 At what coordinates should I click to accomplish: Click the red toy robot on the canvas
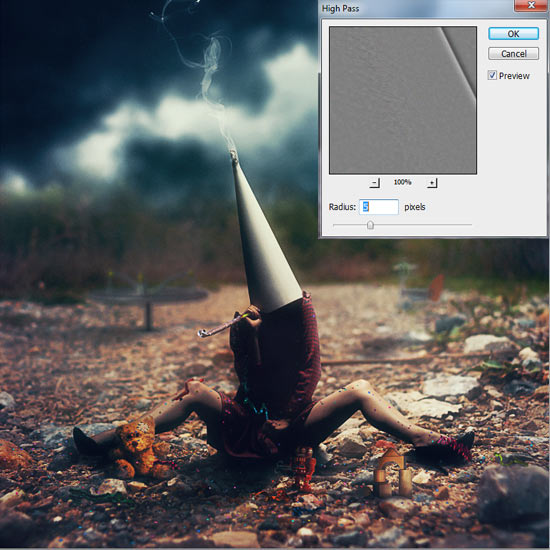coord(303,468)
